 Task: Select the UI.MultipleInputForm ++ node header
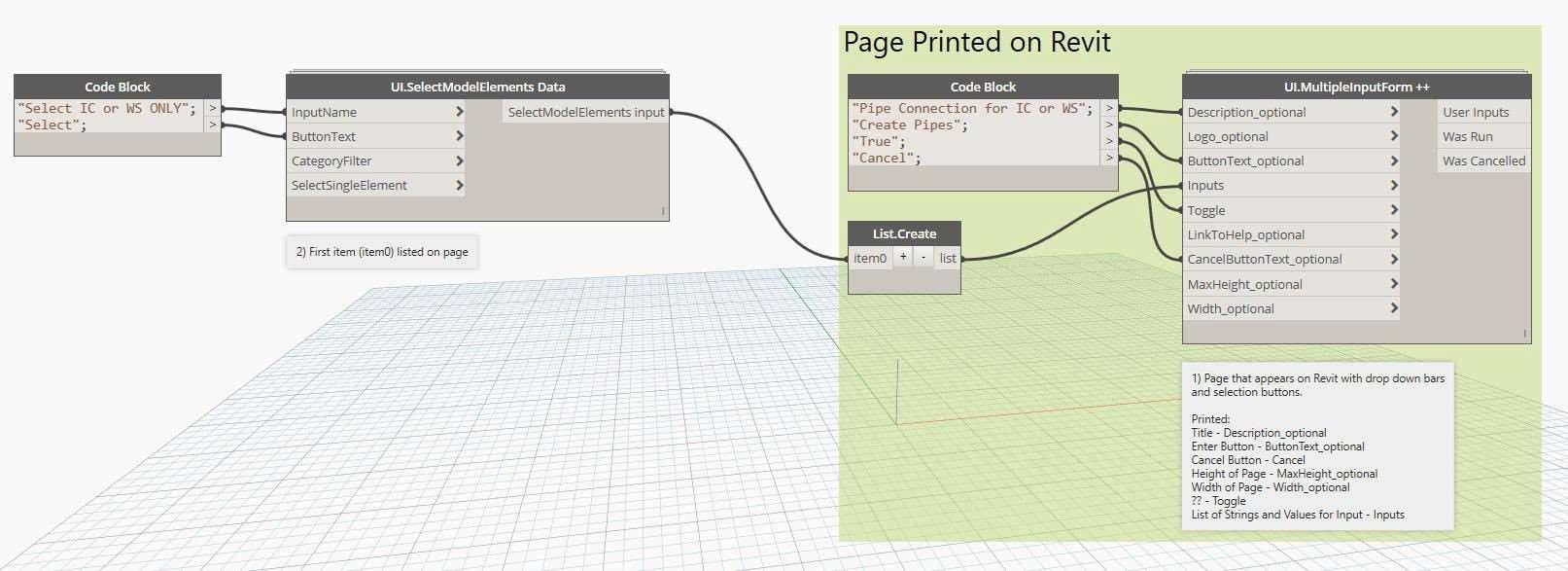1356,87
